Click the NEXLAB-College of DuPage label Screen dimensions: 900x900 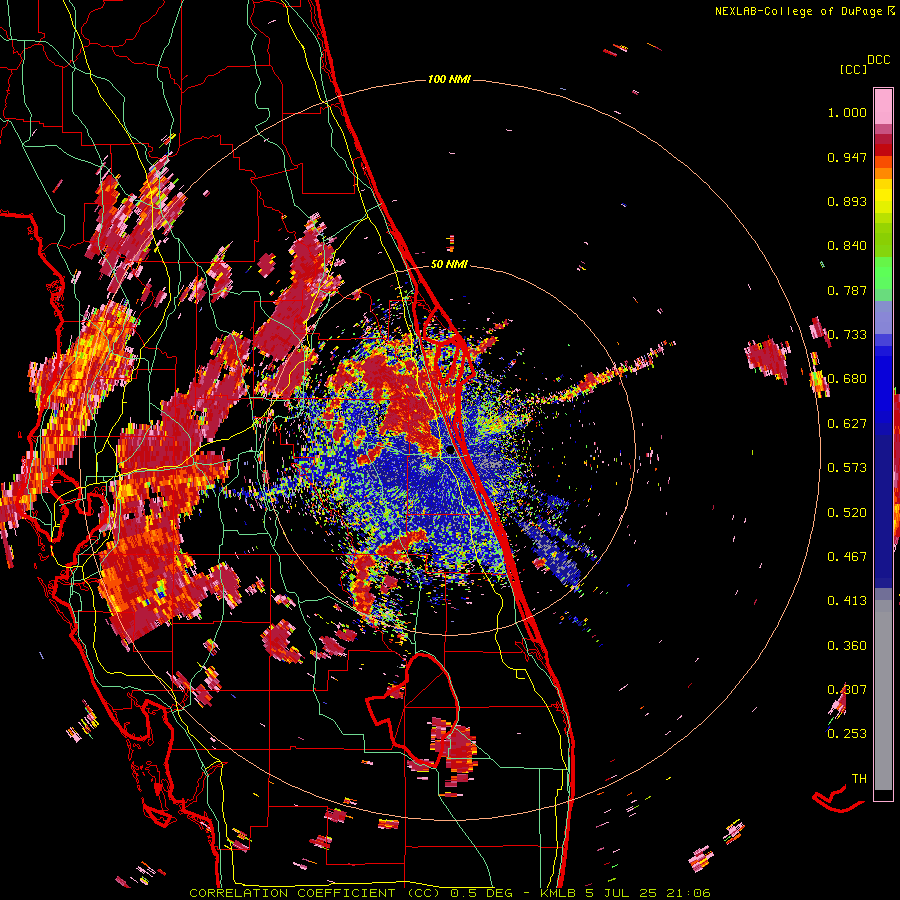pyautogui.click(x=800, y=11)
